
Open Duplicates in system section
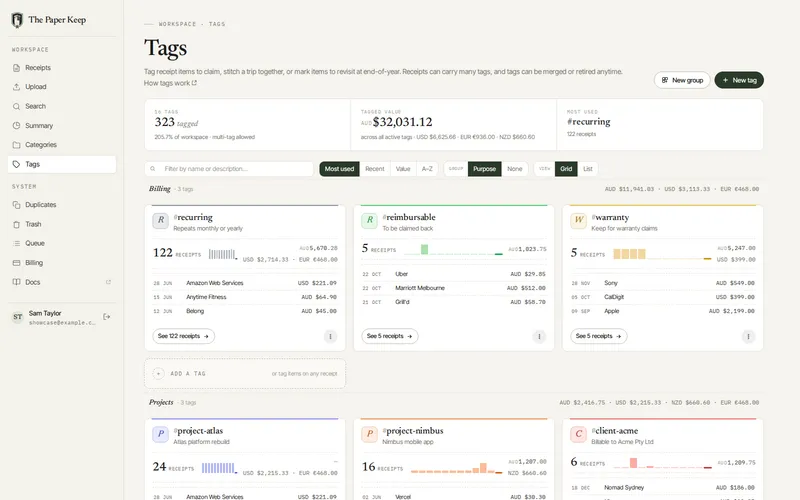[62, 205]
